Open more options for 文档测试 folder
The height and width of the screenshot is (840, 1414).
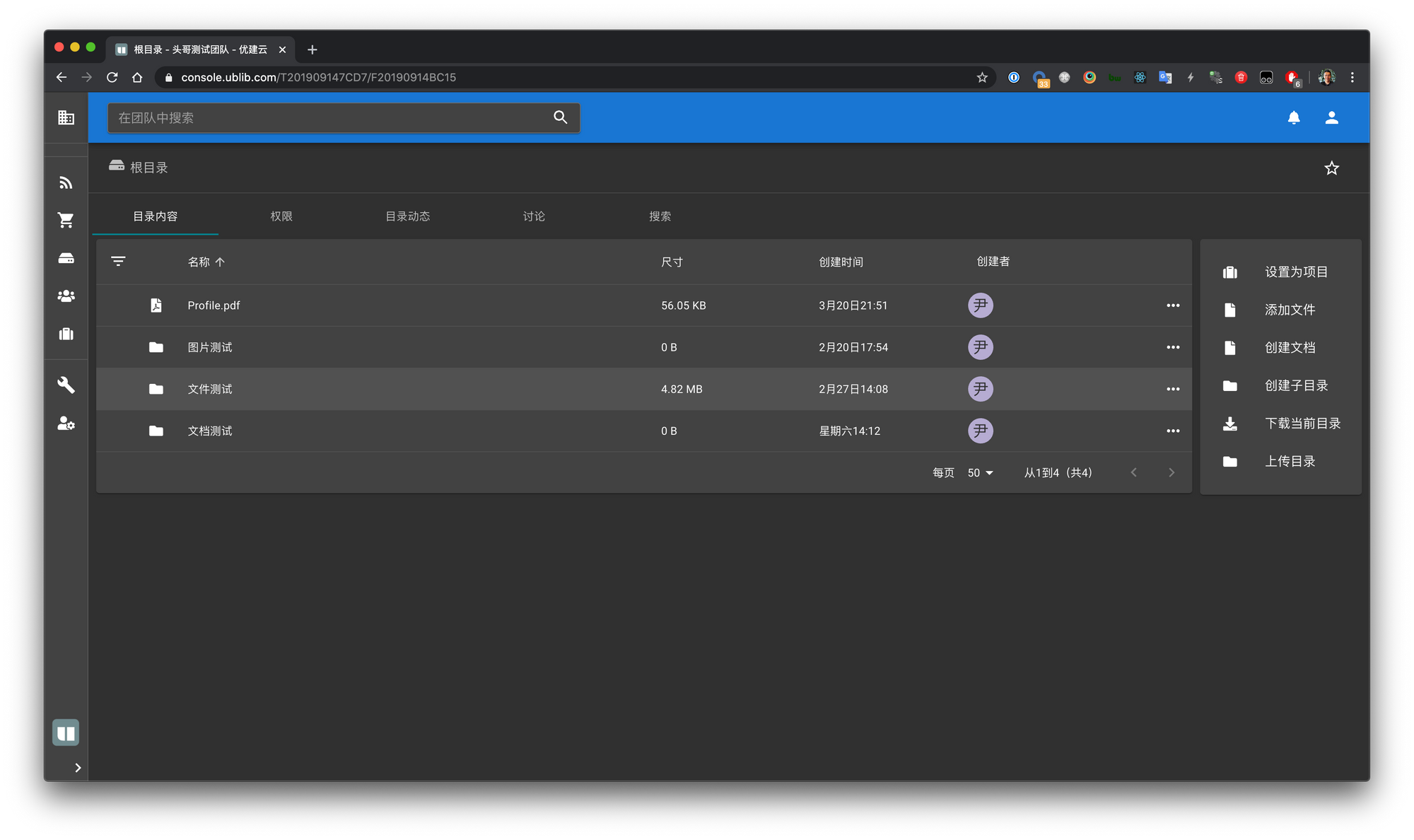tap(1172, 431)
